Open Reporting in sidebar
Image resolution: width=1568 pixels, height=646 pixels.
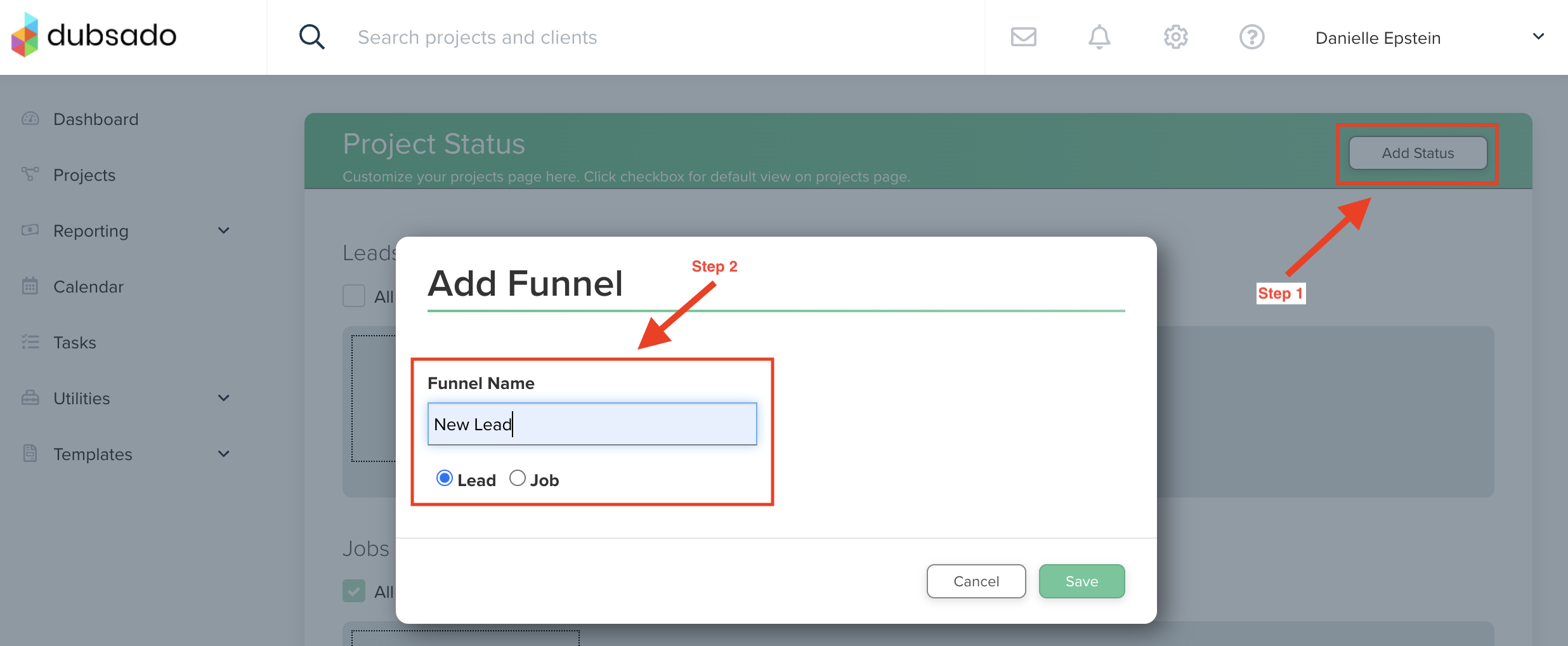pyautogui.click(x=91, y=231)
